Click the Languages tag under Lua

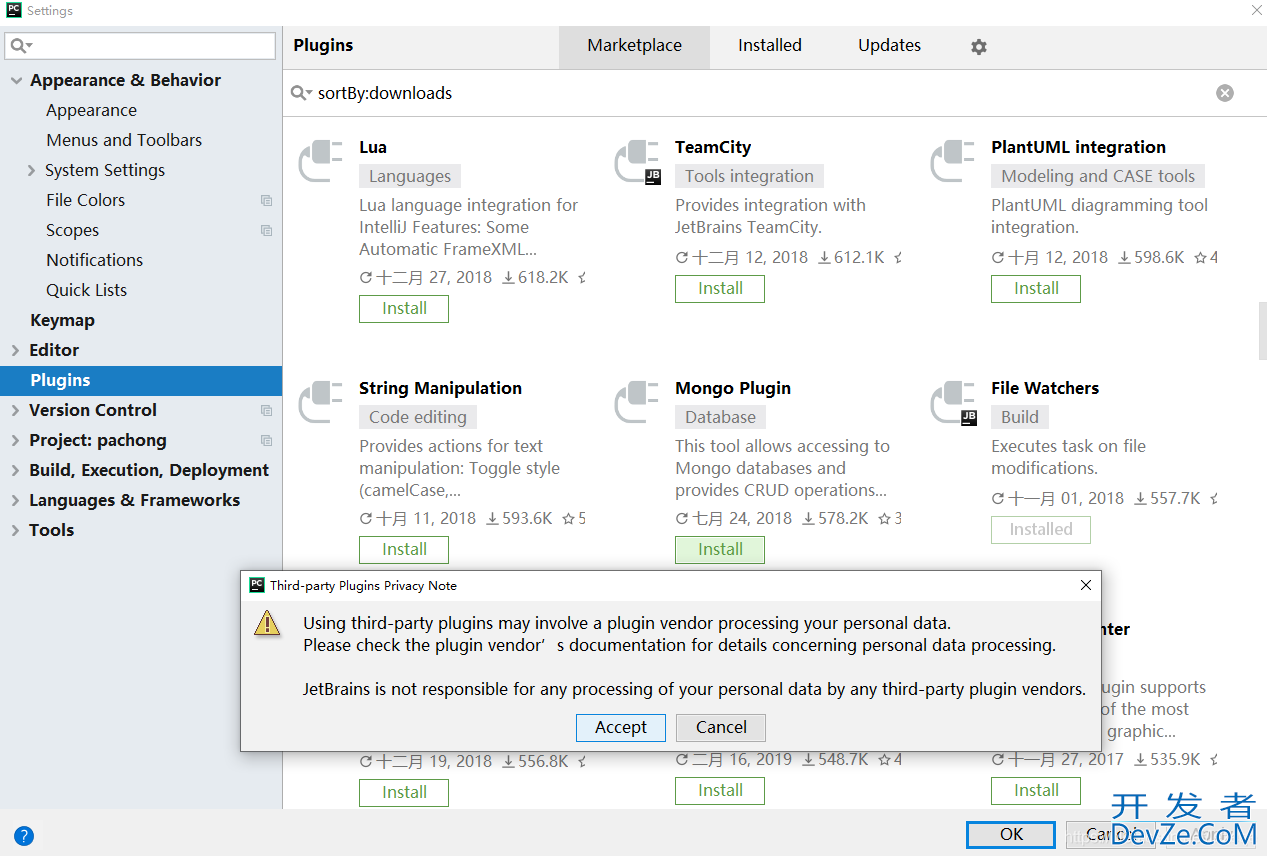[410, 176]
